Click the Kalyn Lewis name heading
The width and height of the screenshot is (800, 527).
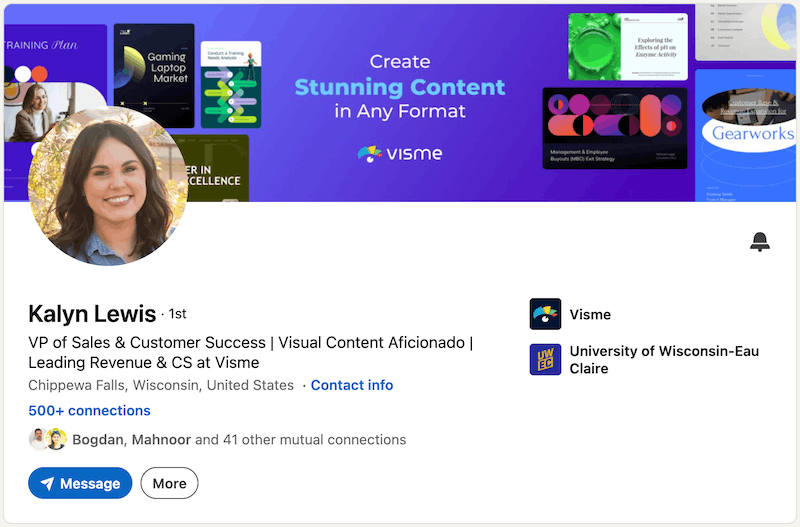(92, 314)
